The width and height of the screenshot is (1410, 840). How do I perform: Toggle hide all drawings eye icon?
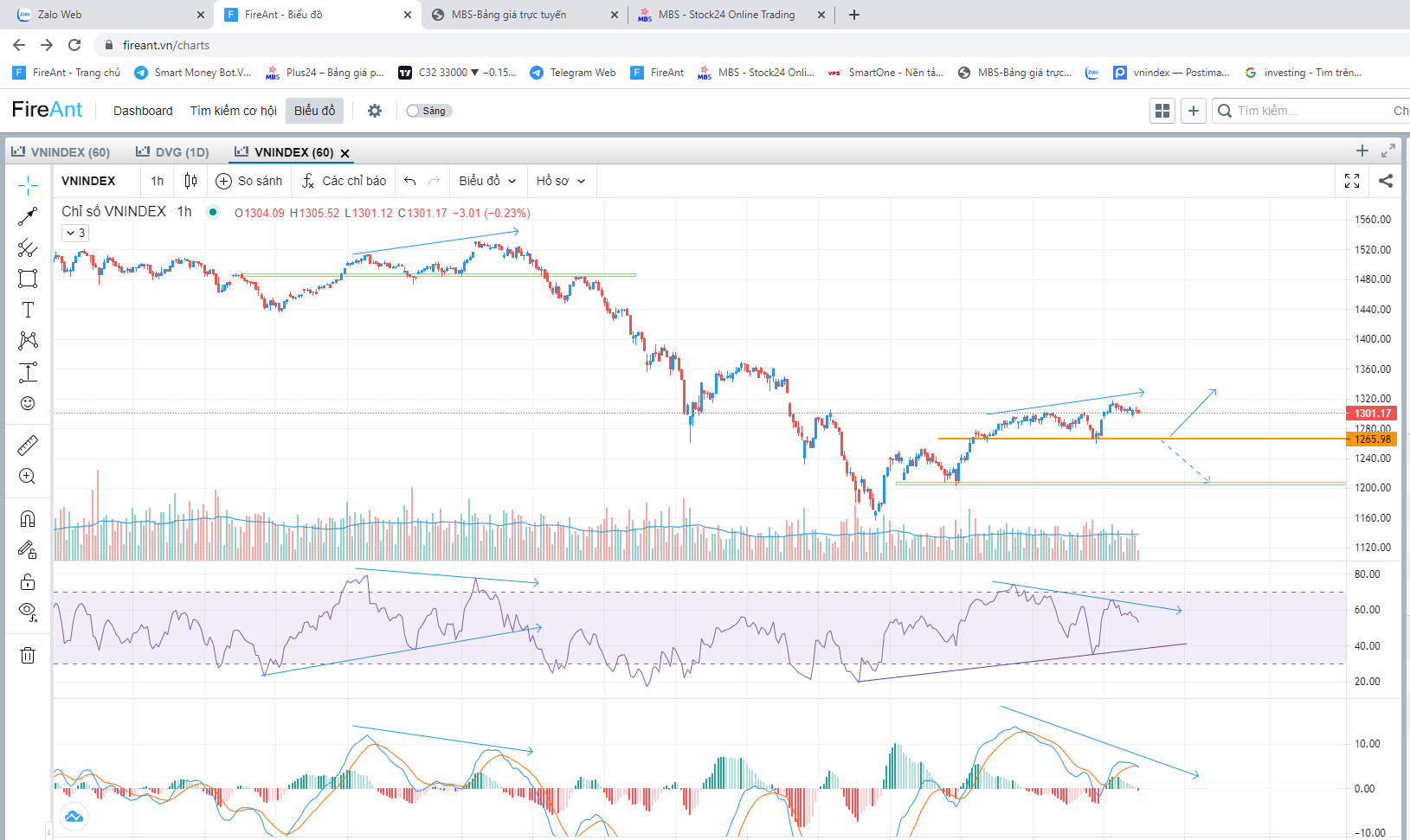pos(28,612)
